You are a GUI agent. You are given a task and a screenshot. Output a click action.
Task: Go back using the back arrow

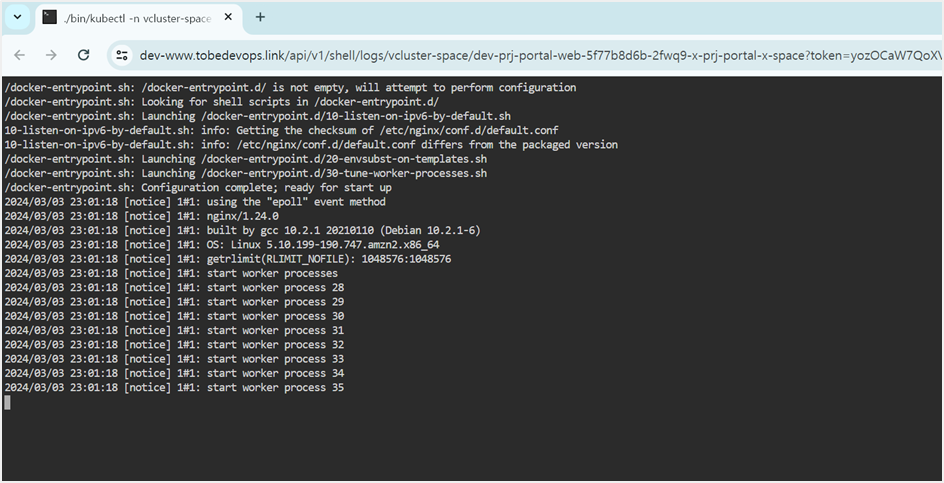pyautogui.click(x=19, y=55)
